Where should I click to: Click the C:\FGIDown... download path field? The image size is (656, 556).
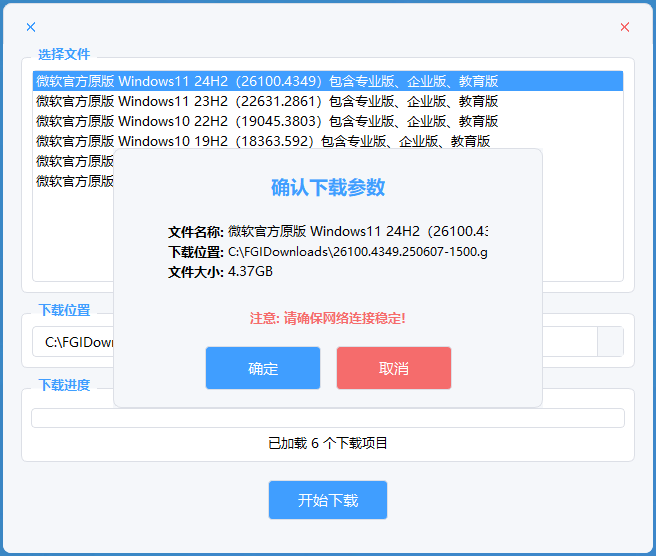(74, 342)
